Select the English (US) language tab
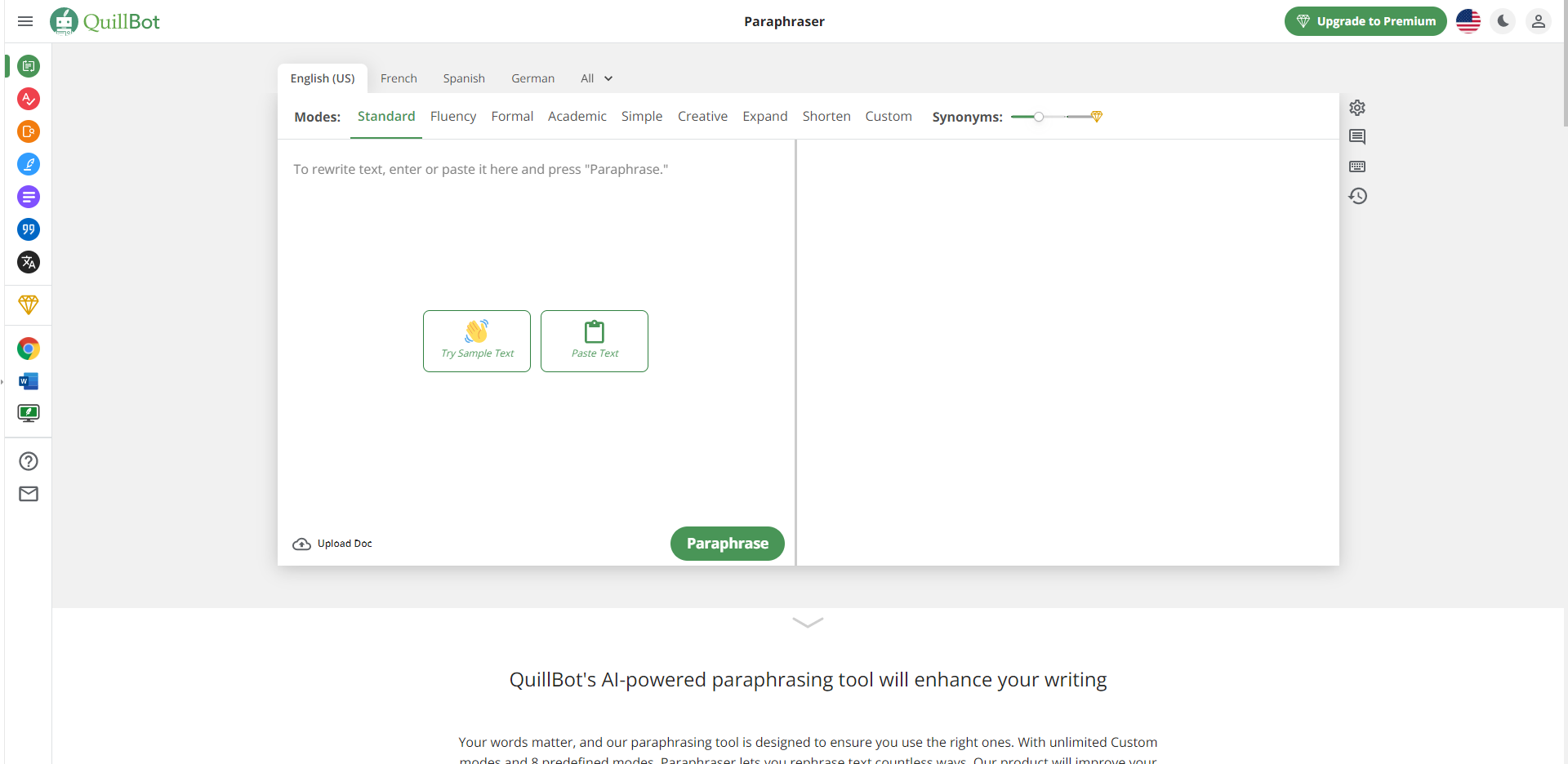 point(323,78)
